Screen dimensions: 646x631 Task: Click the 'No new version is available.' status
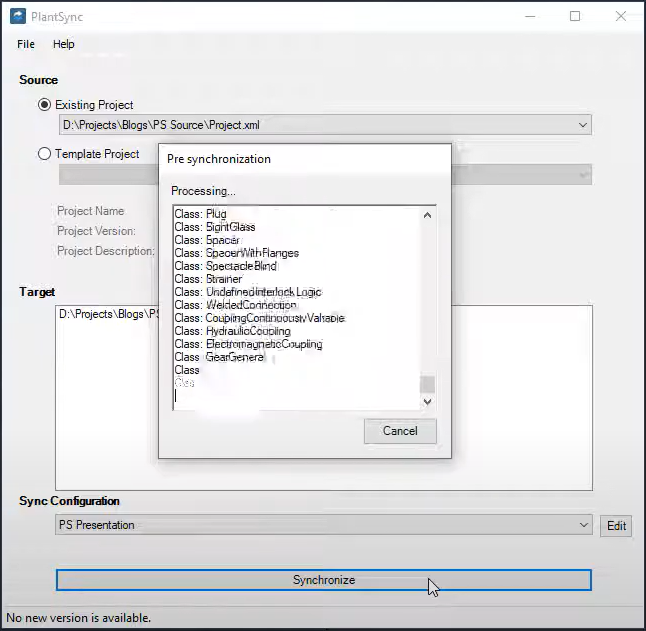pos(79,618)
